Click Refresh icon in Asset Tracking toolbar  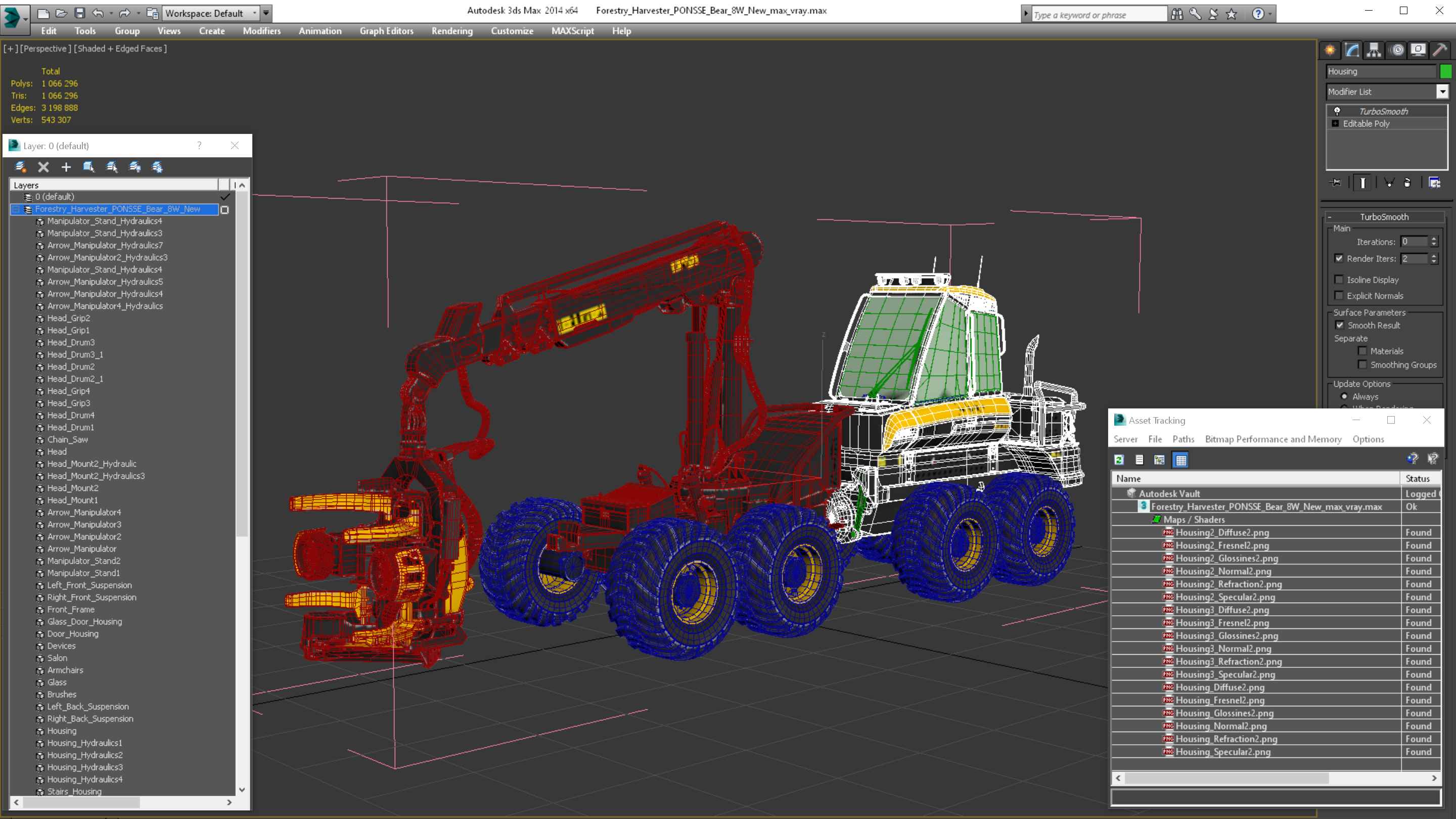[1119, 460]
